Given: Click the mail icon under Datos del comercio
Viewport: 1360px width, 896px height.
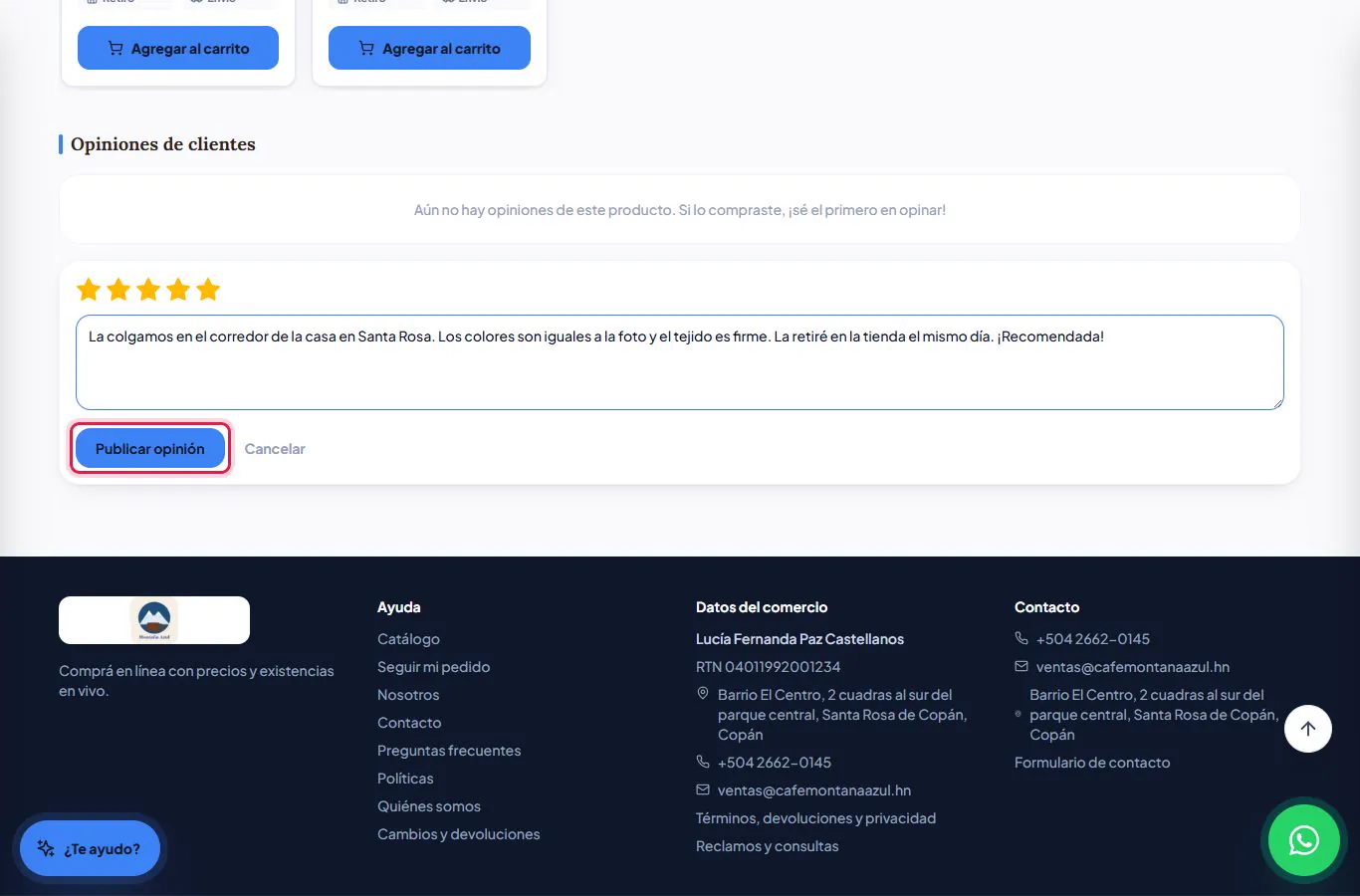Looking at the screenshot, I should click(703, 789).
